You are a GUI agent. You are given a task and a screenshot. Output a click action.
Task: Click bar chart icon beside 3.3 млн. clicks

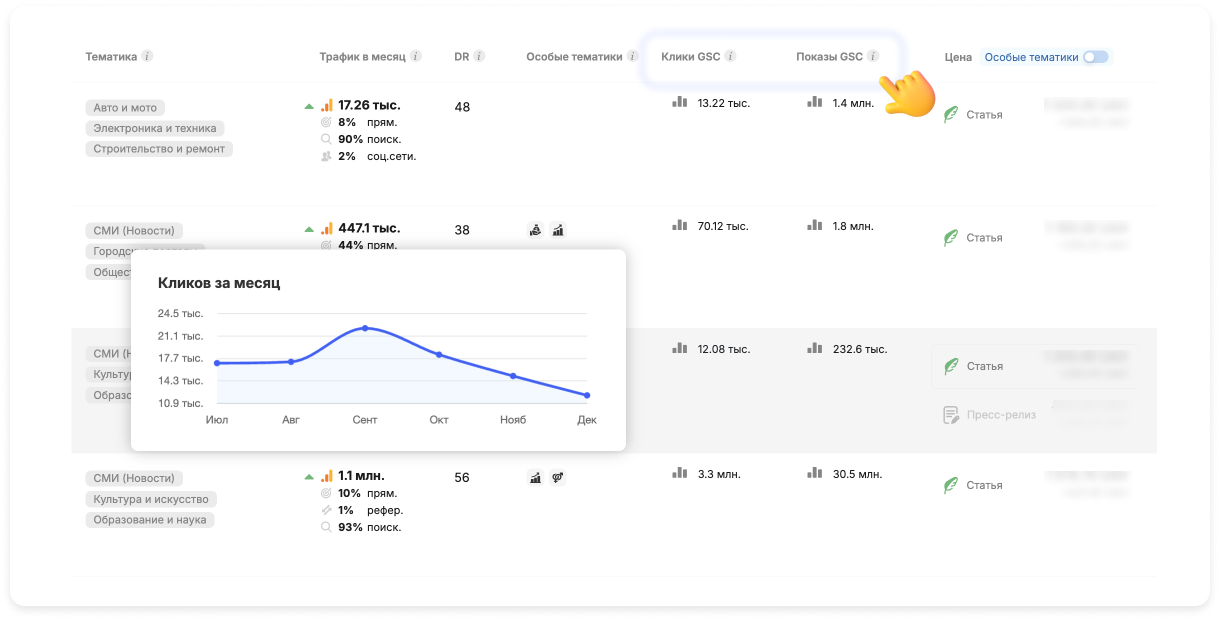tap(680, 473)
